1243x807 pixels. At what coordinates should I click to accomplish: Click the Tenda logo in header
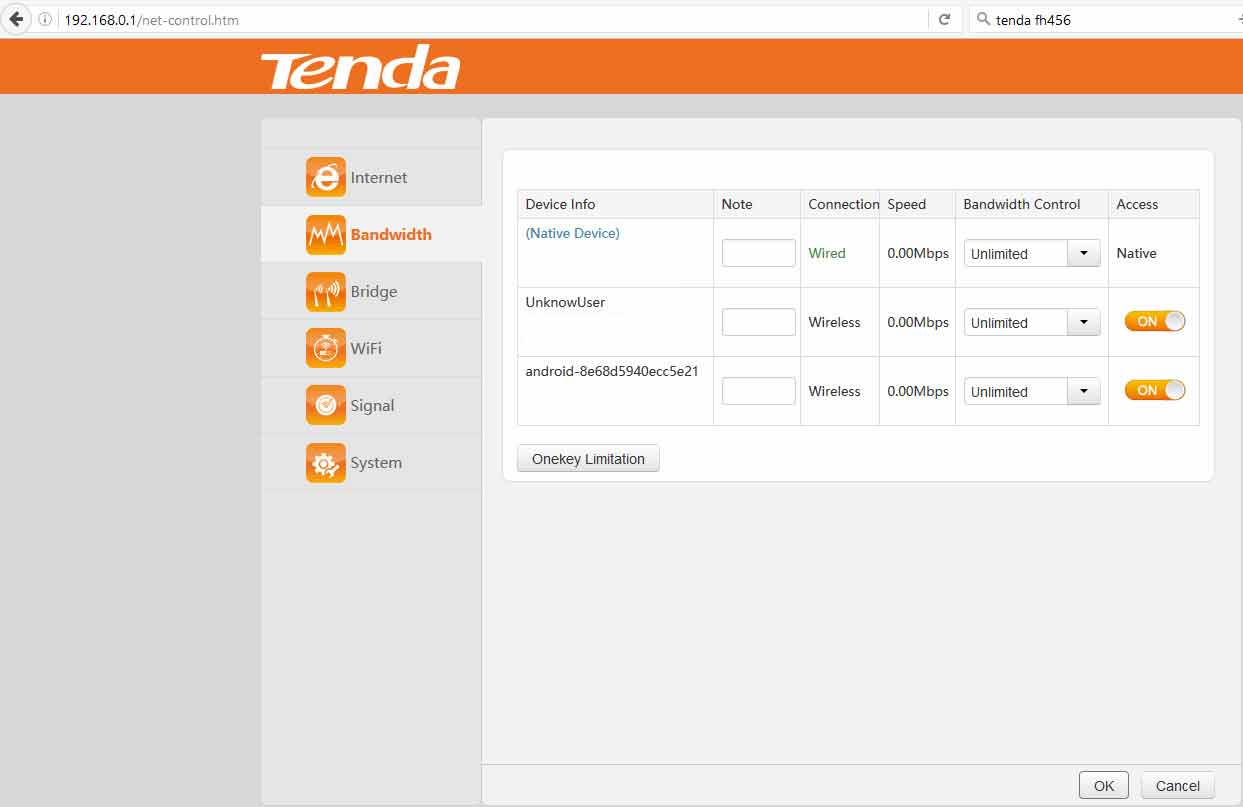coord(361,68)
